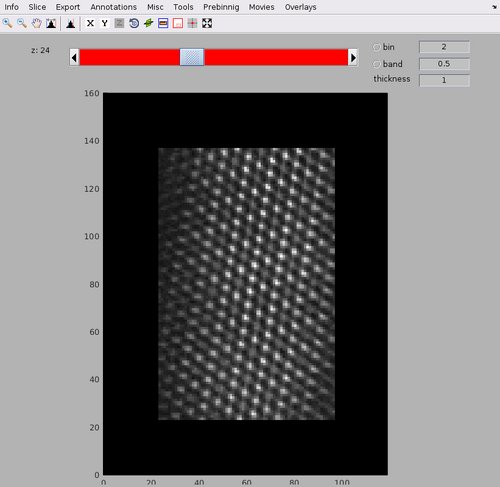
Task: Activate the pan hand tool
Action: [x=36, y=23]
